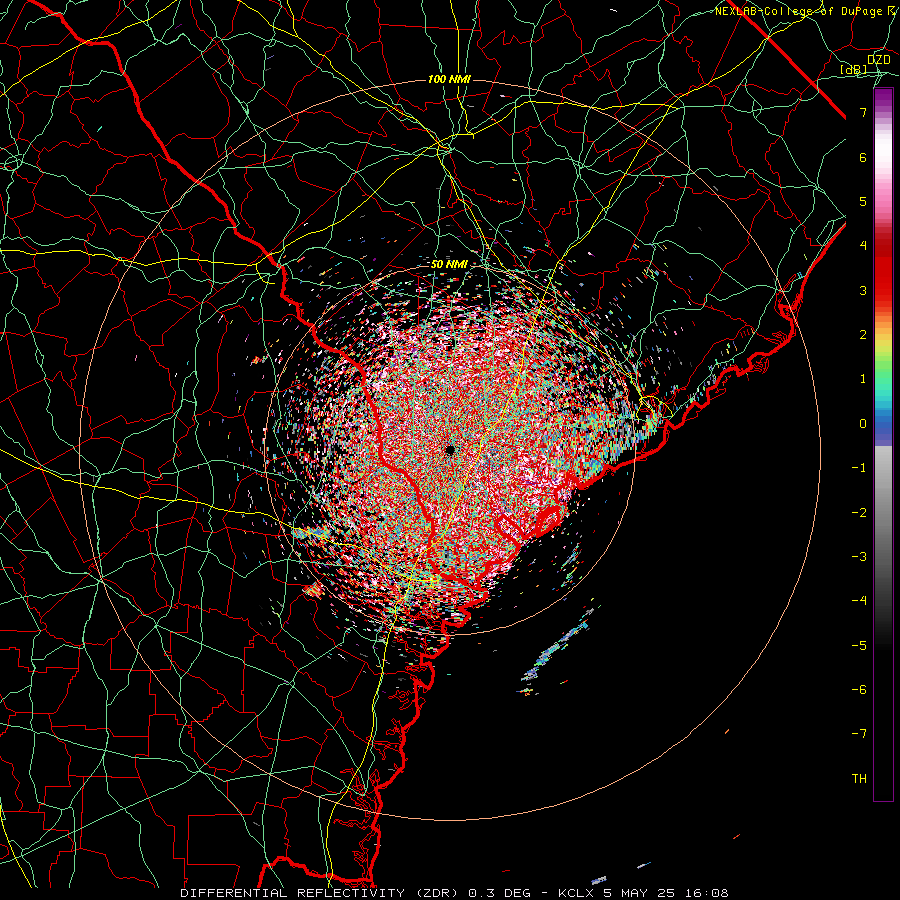900x900 pixels.
Task: Click the -6 dB tick label
Action: (859, 690)
